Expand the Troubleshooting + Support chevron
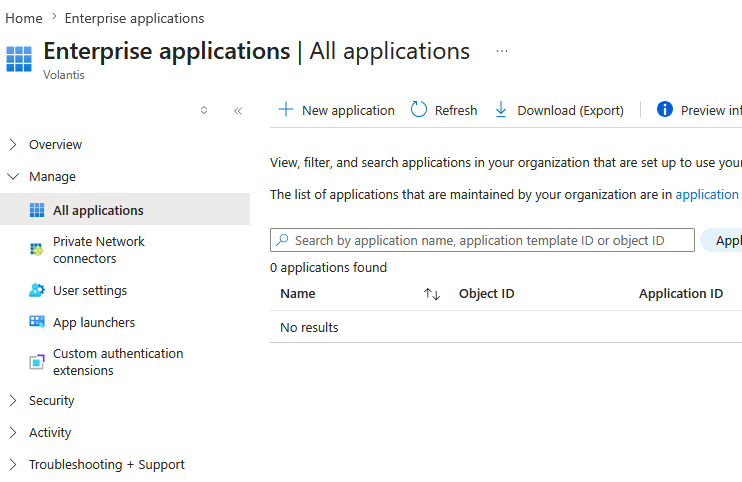 click(13, 464)
